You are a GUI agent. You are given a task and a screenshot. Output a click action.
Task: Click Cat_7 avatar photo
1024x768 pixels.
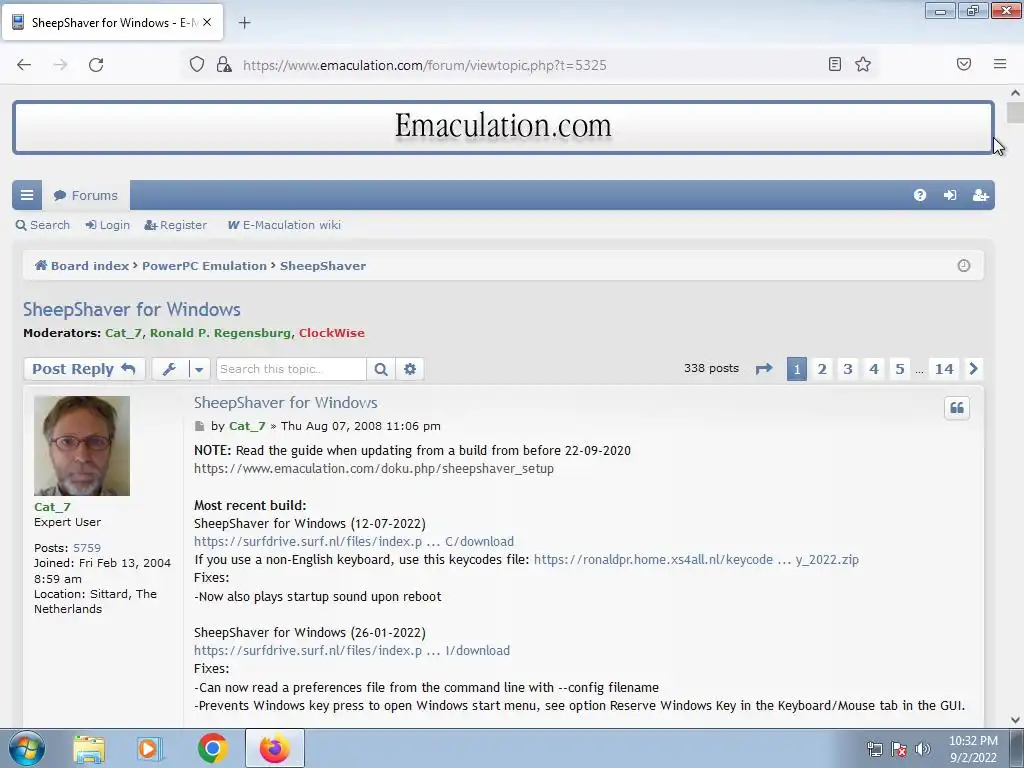[x=82, y=446]
